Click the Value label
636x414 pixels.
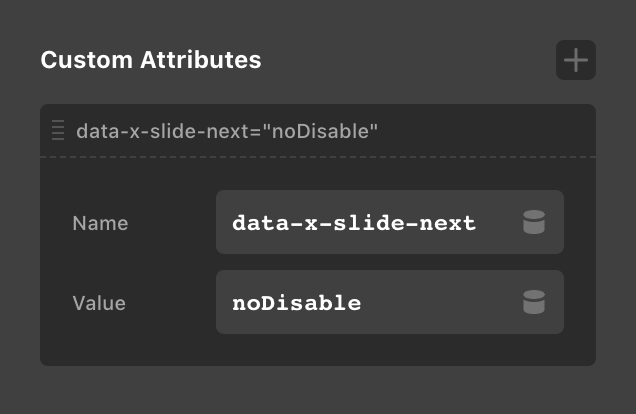coord(99,302)
